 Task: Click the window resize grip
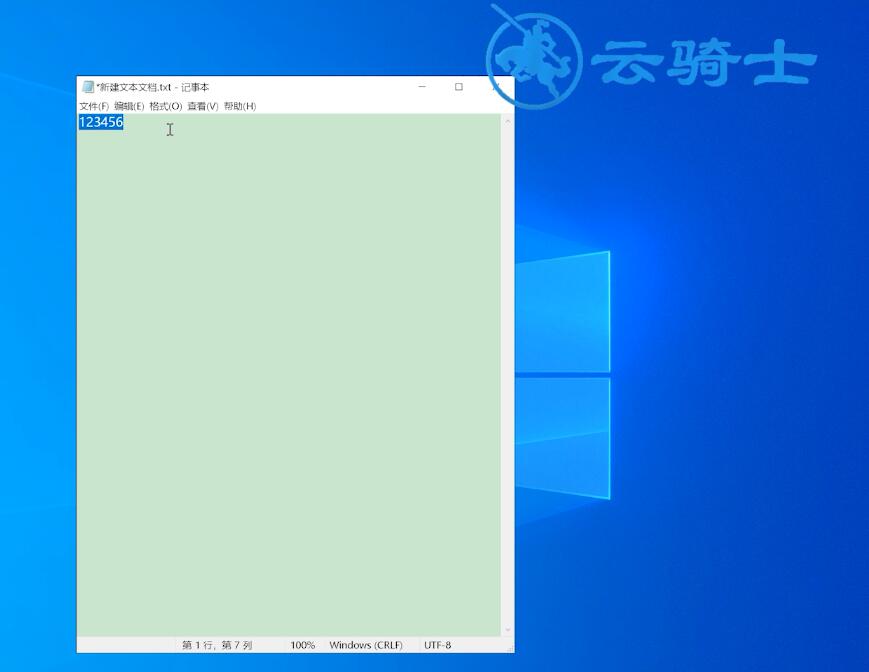[x=510, y=648]
